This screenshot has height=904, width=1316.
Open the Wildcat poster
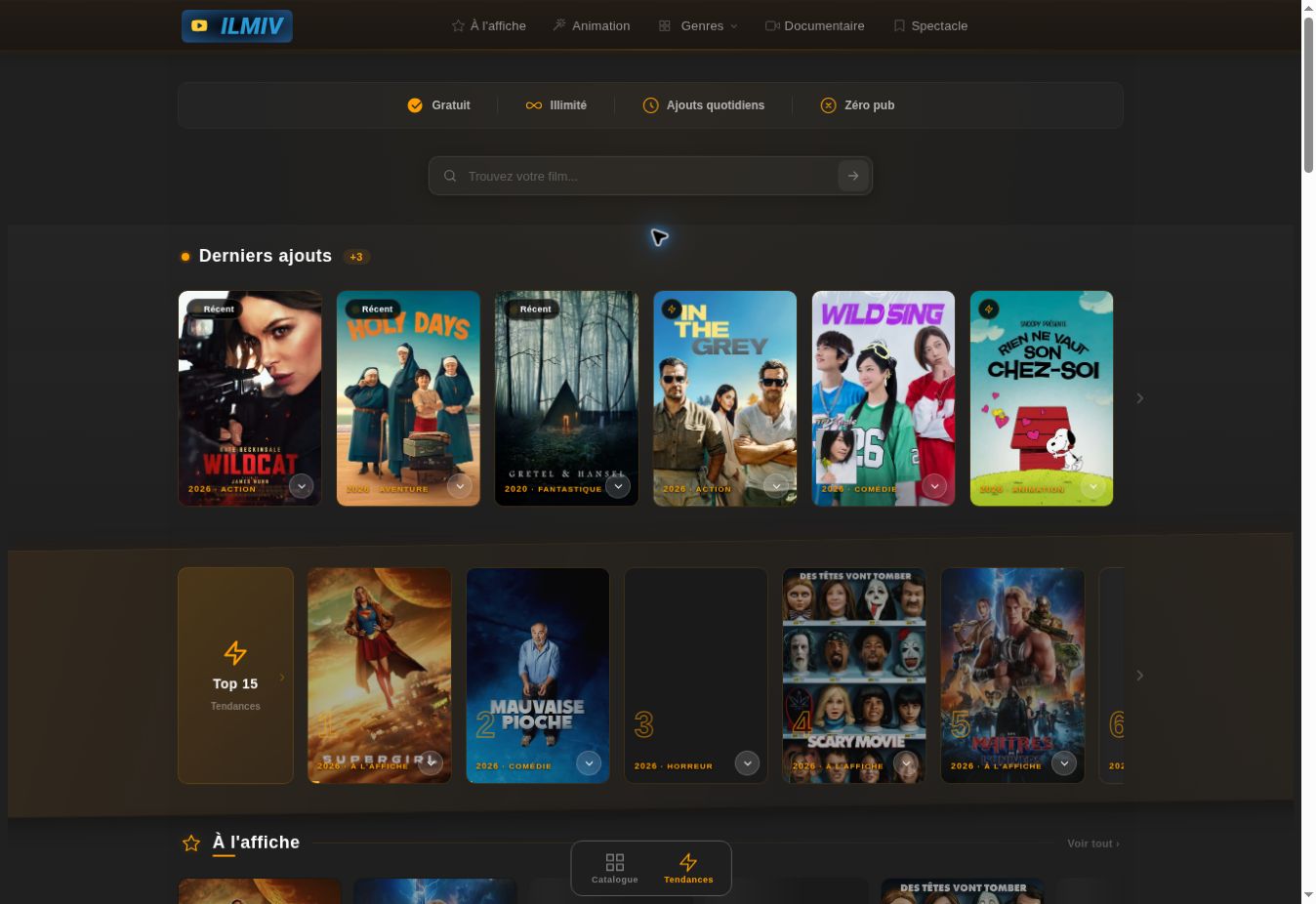coord(250,398)
